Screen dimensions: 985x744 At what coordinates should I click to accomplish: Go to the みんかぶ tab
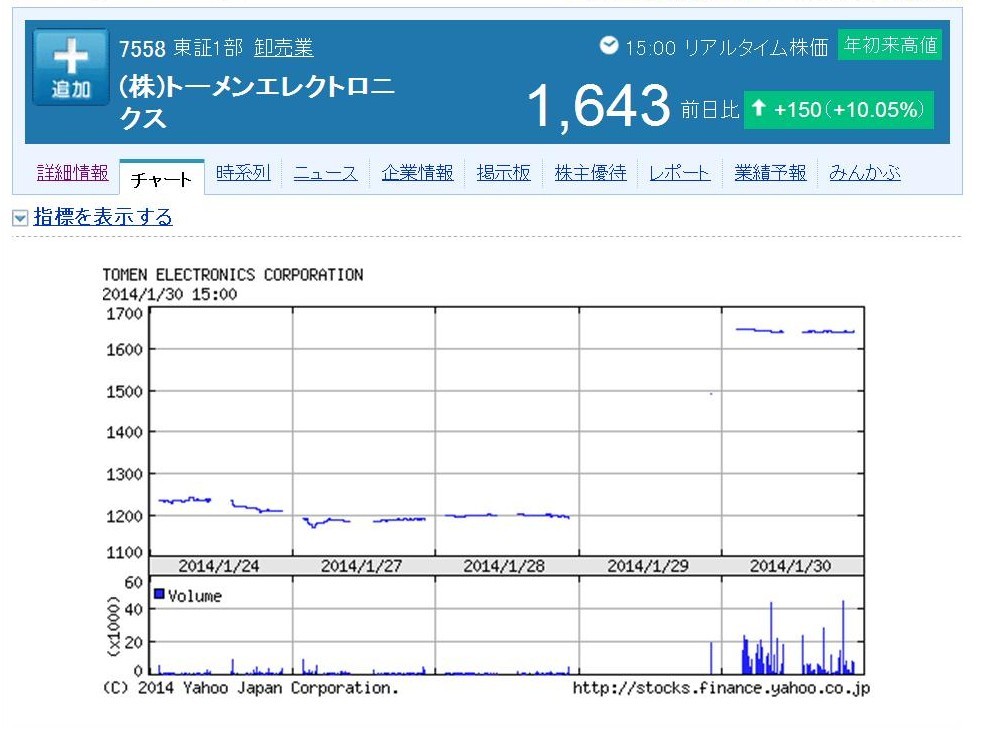(864, 172)
